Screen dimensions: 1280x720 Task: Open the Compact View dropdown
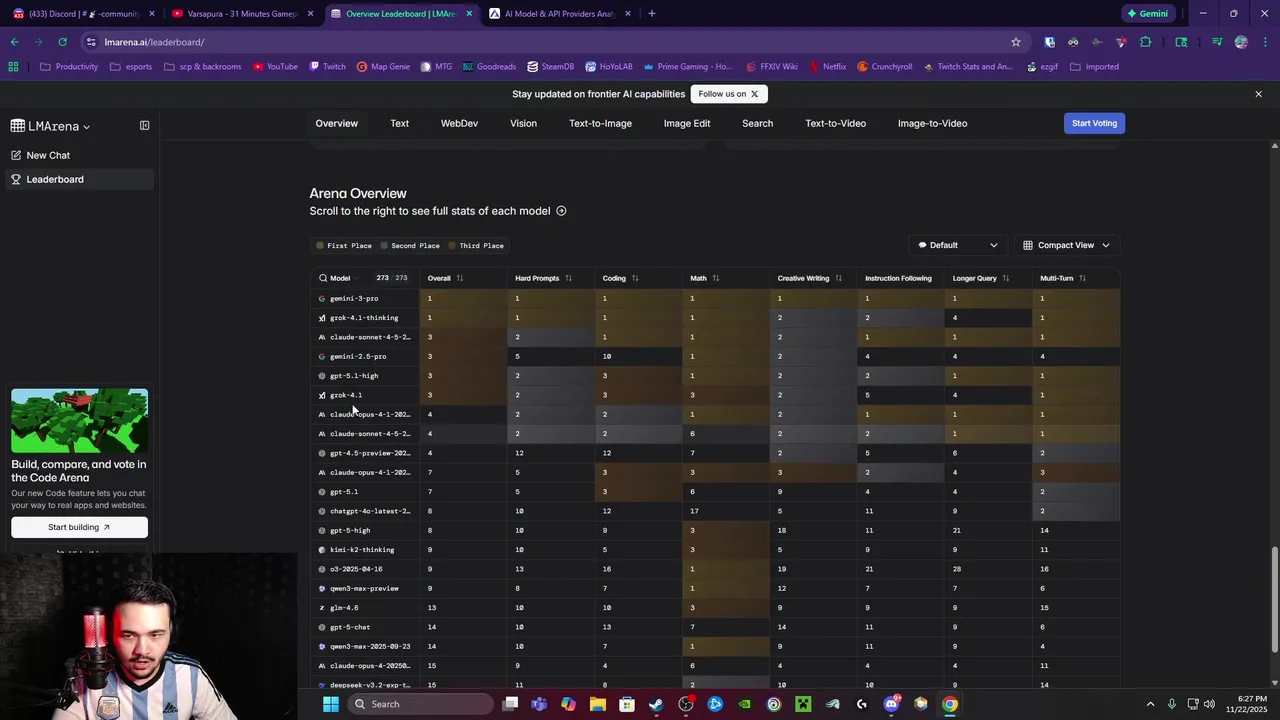coord(1066,245)
